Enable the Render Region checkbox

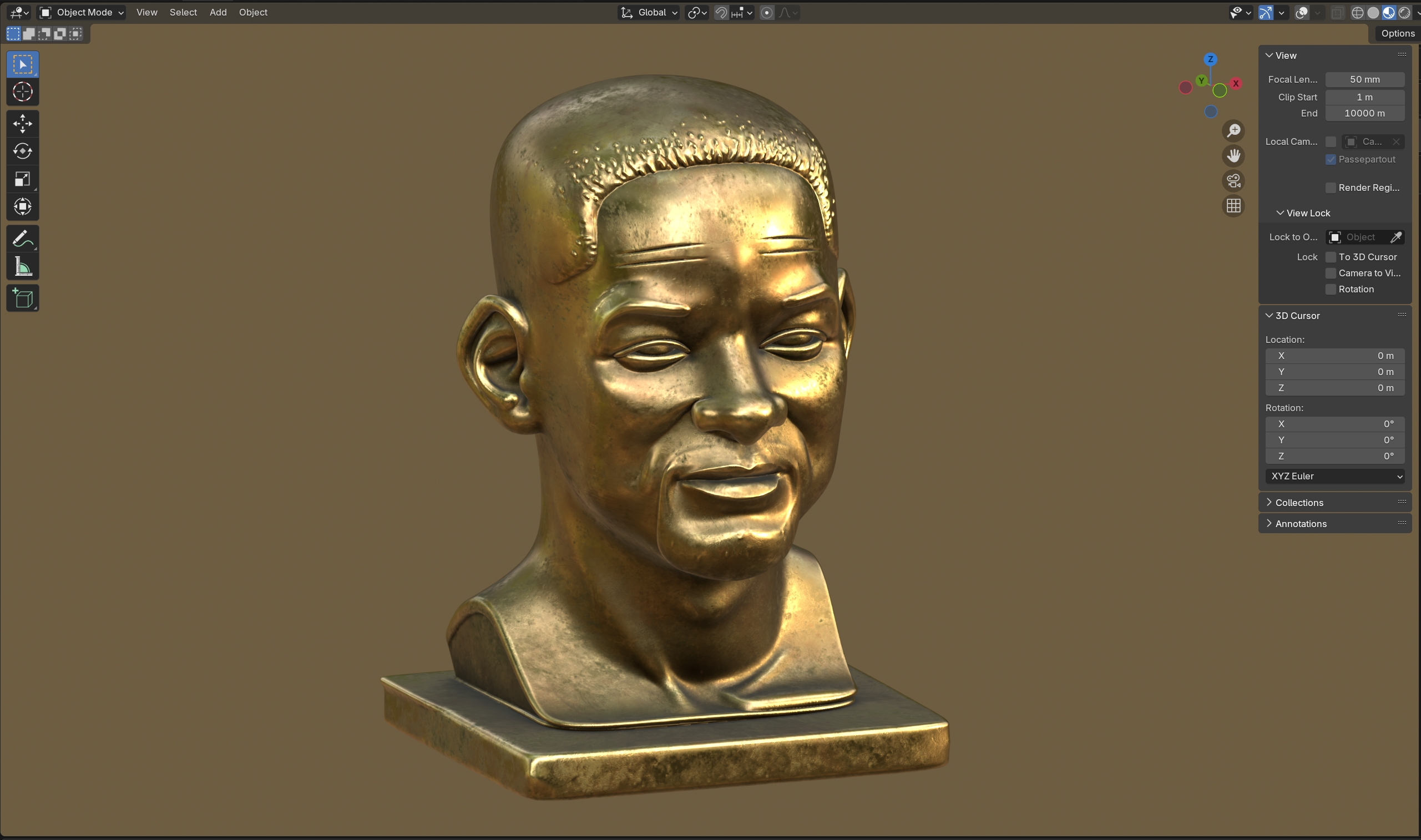coord(1331,188)
